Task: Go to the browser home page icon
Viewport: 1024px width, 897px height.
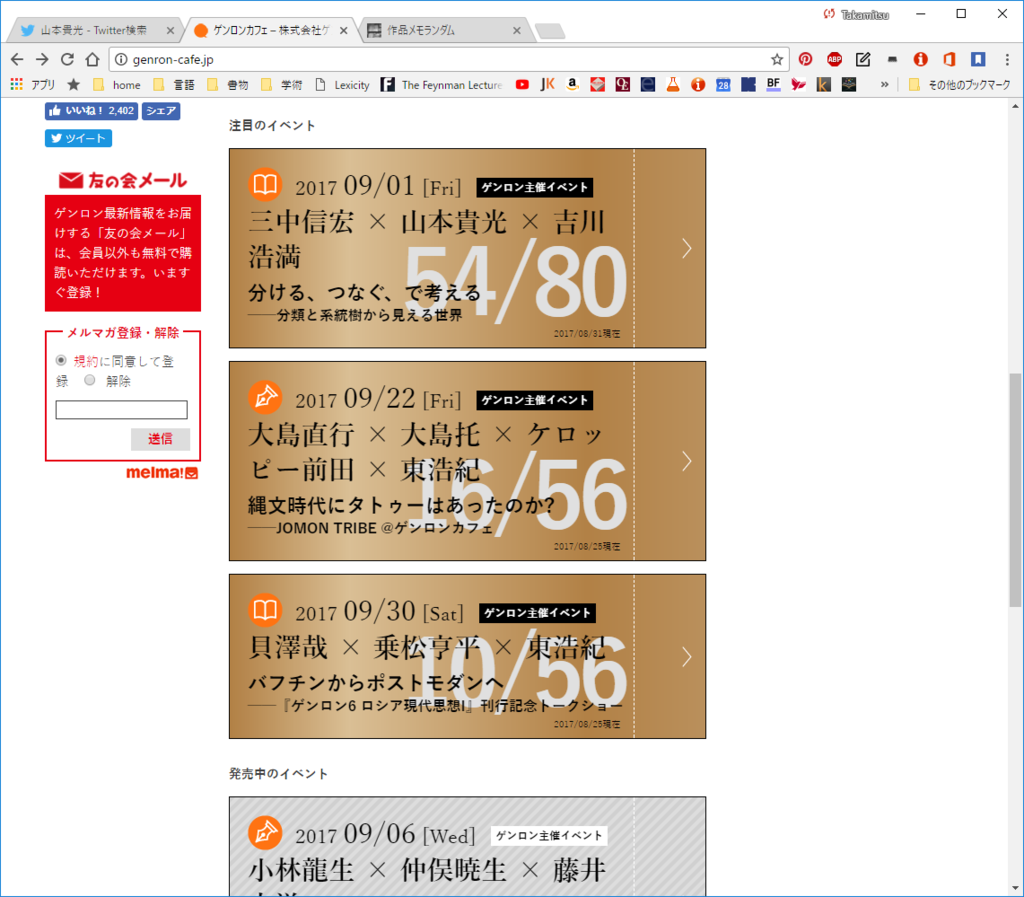Action: pos(92,59)
